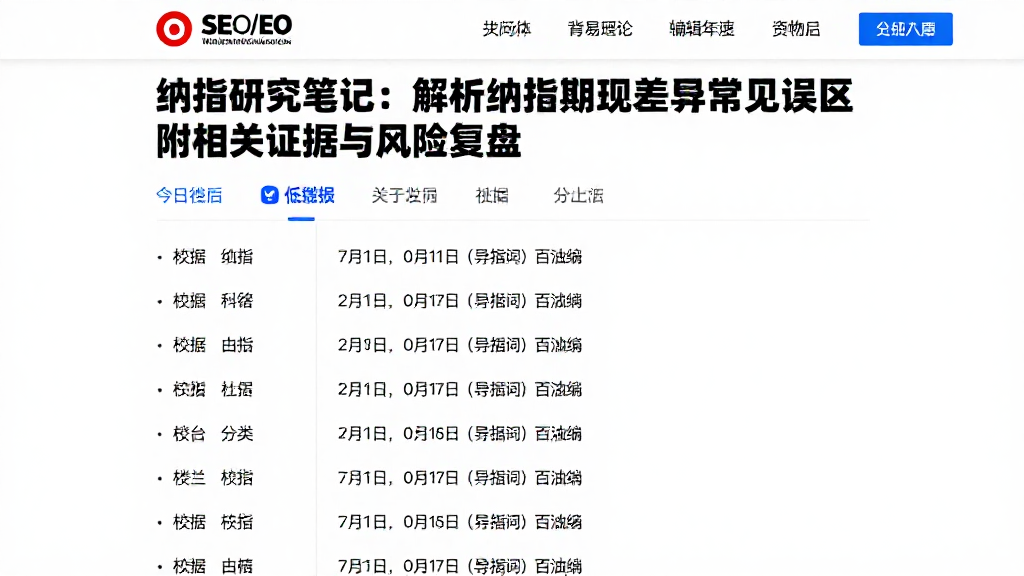Click the row label ending in 杜倨
Image resolution: width=1024 pixels, height=576 pixels.
[x=212, y=389]
